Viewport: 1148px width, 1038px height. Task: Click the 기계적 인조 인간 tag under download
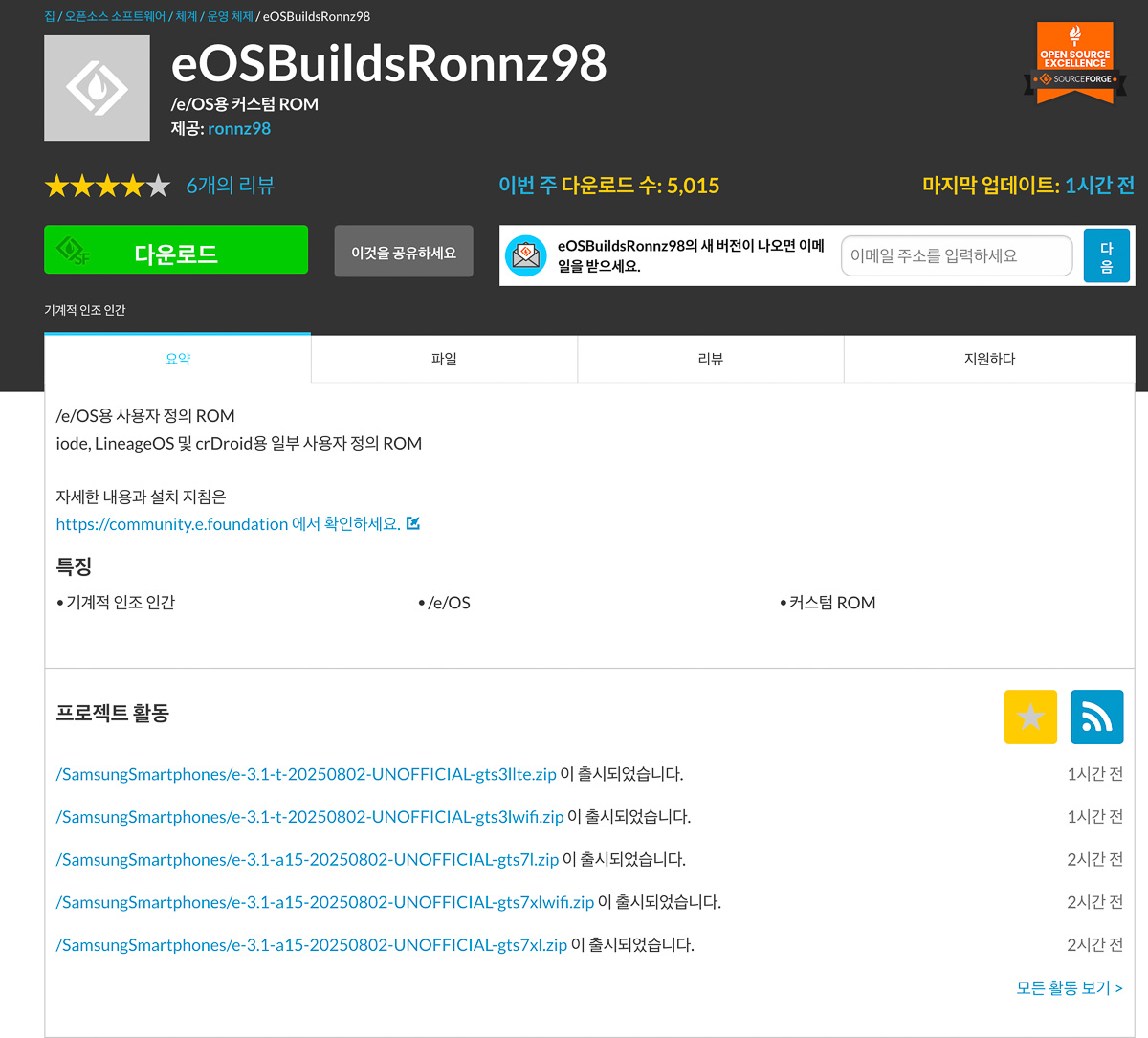85,310
